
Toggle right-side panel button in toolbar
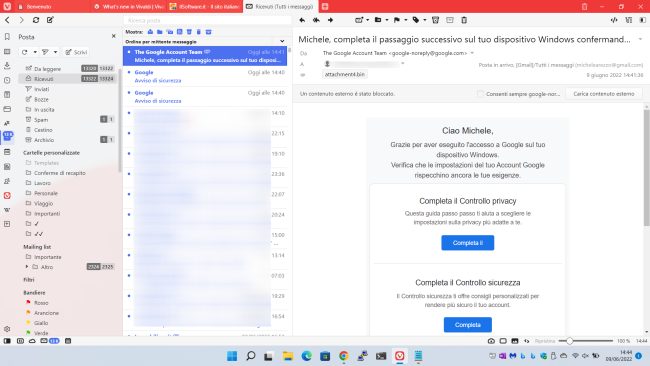click(643, 20)
